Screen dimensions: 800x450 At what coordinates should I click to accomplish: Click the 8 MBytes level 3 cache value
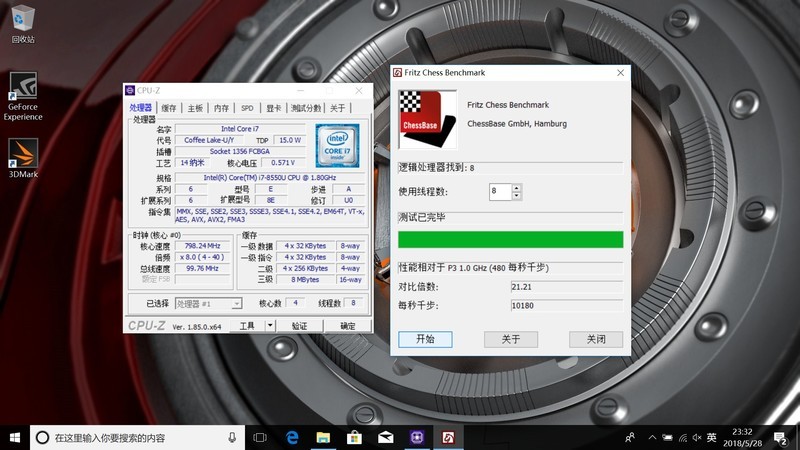tap(305, 280)
